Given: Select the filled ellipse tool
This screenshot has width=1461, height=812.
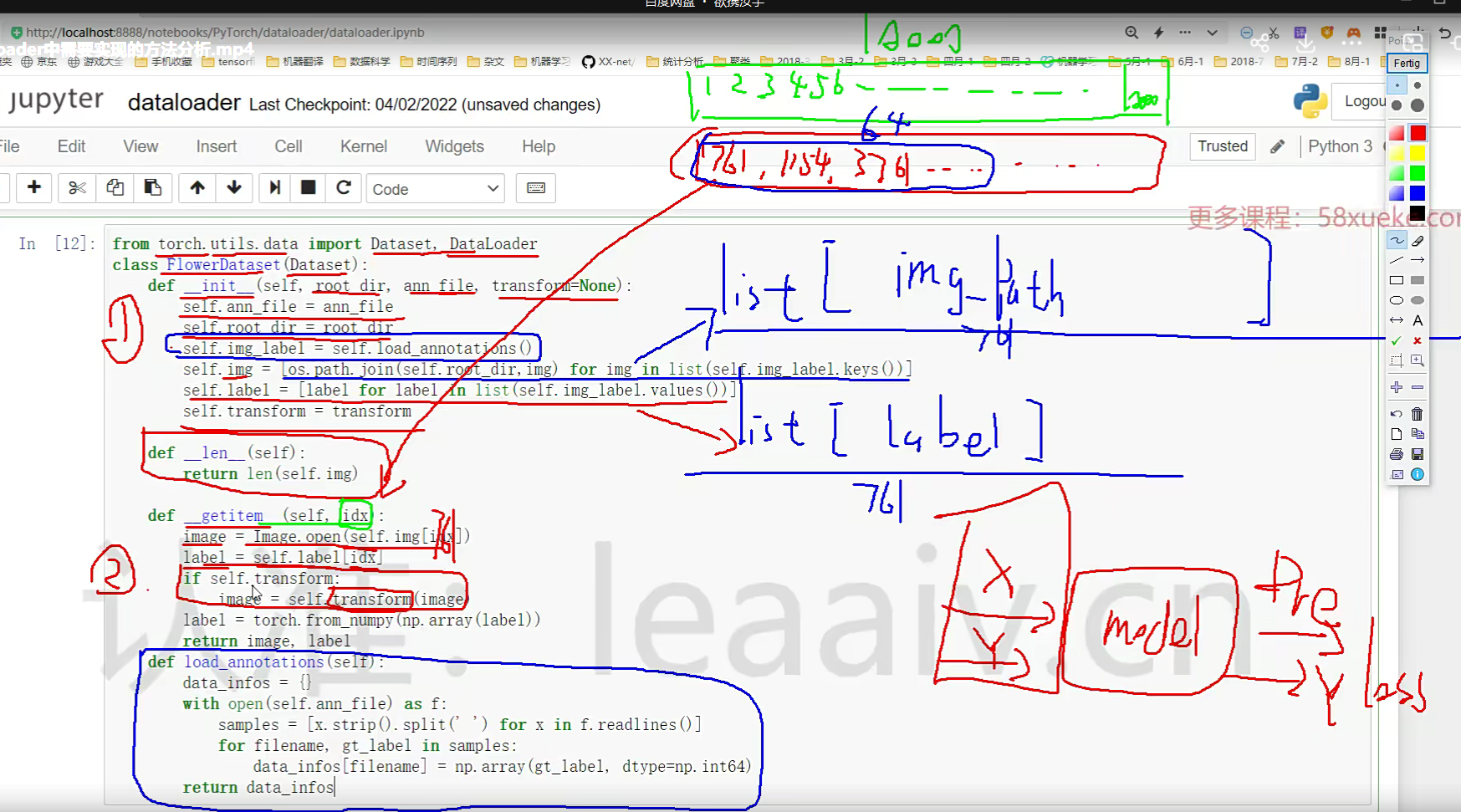Looking at the screenshot, I should point(1418,301).
